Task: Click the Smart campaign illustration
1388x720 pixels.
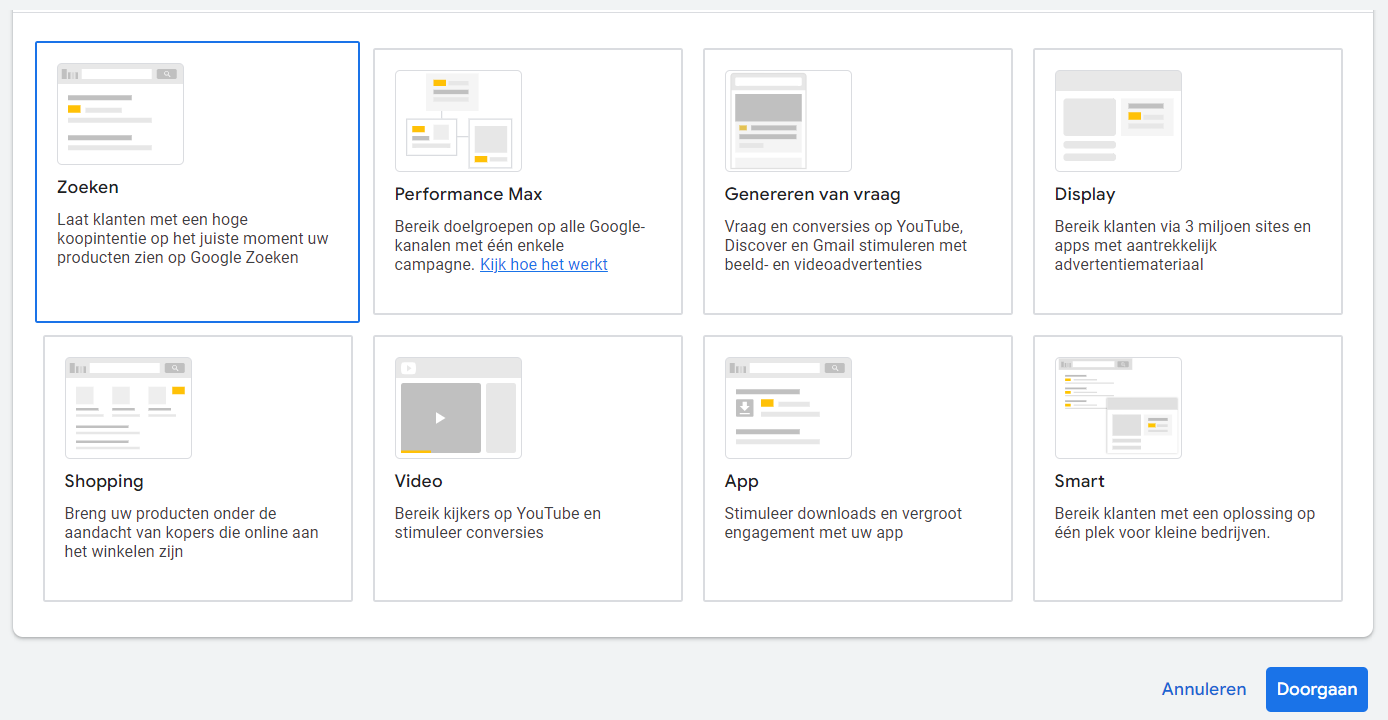Action: (x=1118, y=408)
